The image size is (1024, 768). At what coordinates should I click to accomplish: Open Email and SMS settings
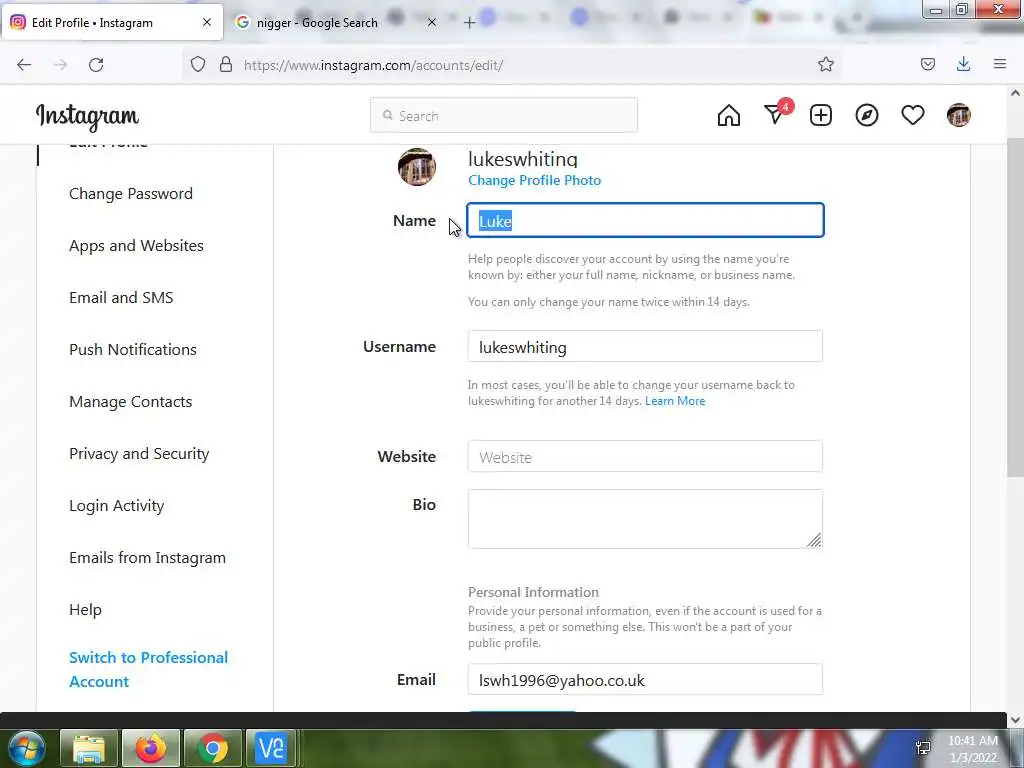[121, 298]
